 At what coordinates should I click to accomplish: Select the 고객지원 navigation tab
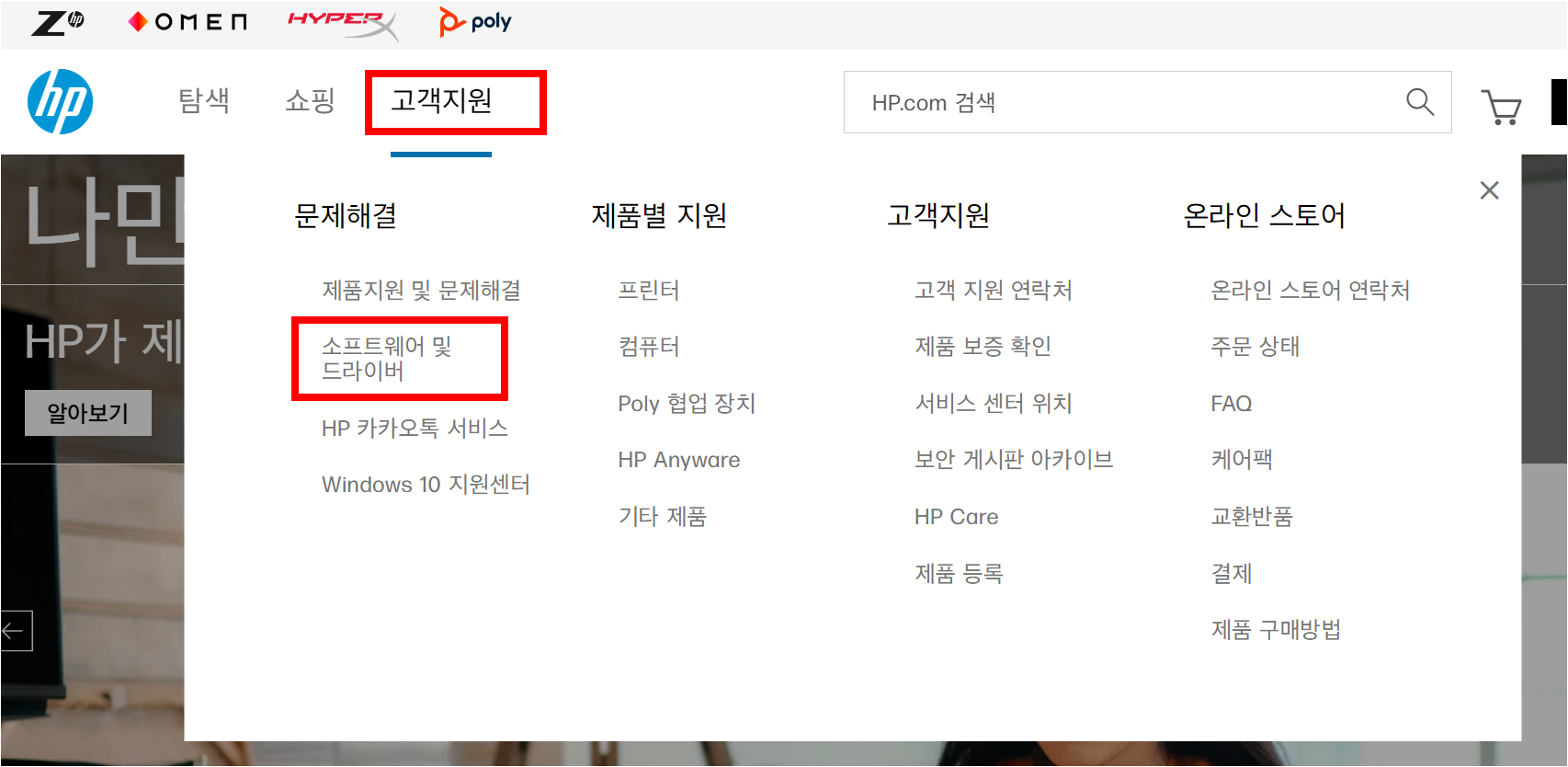point(442,100)
